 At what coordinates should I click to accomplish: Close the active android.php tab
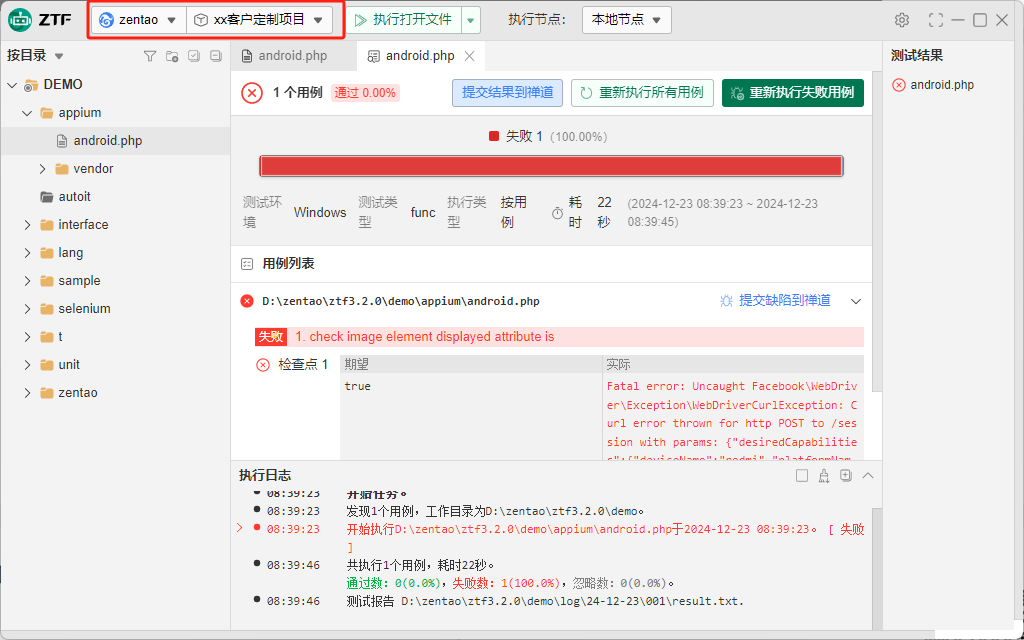tap(470, 56)
